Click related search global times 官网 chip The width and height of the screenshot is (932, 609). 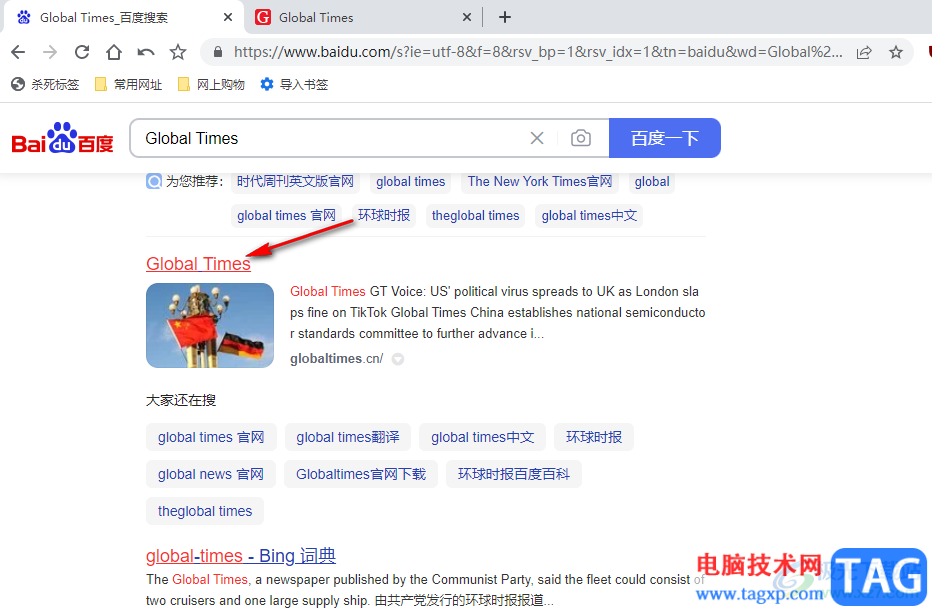(211, 437)
